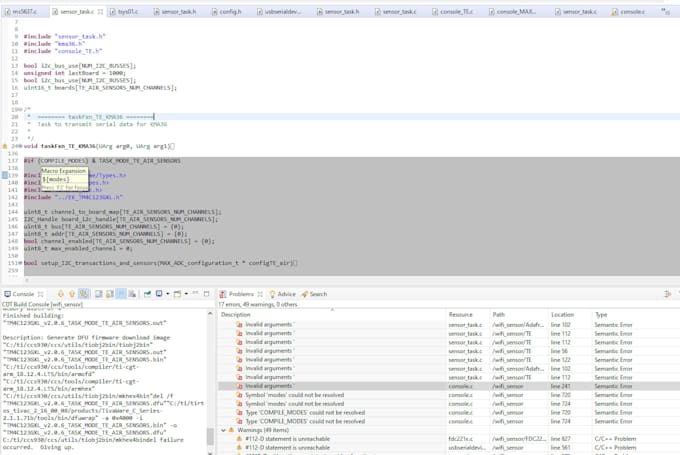Click warning icon of fdc221x.c problem row
680x455 pixels.
click(239, 439)
